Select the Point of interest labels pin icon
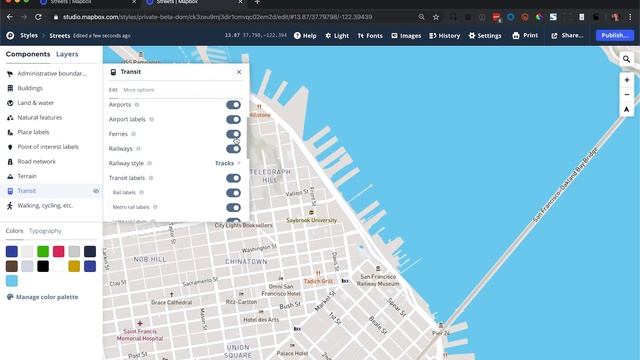640x360 pixels. (10, 147)
